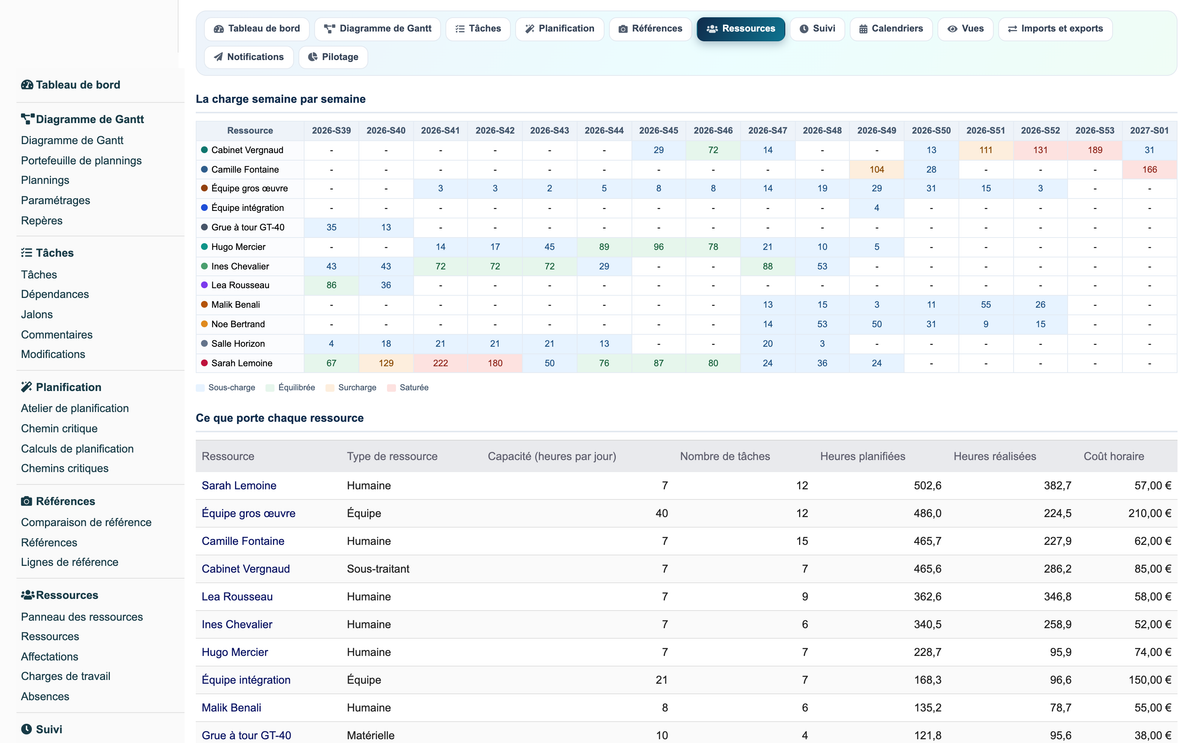This screenshot has width=1200, height=743.
Task: Open Affectations in the sidebar
Action: [50, 657]
